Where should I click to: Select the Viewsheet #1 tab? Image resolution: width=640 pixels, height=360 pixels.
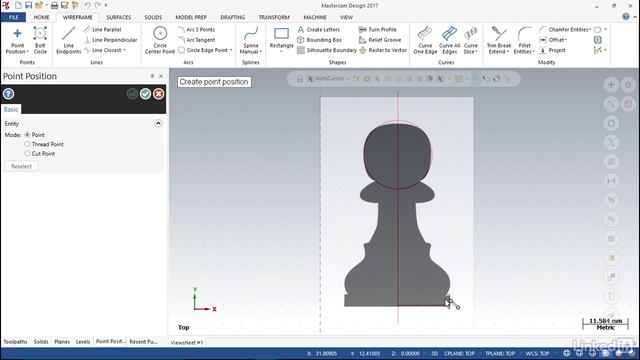[187, 342]
